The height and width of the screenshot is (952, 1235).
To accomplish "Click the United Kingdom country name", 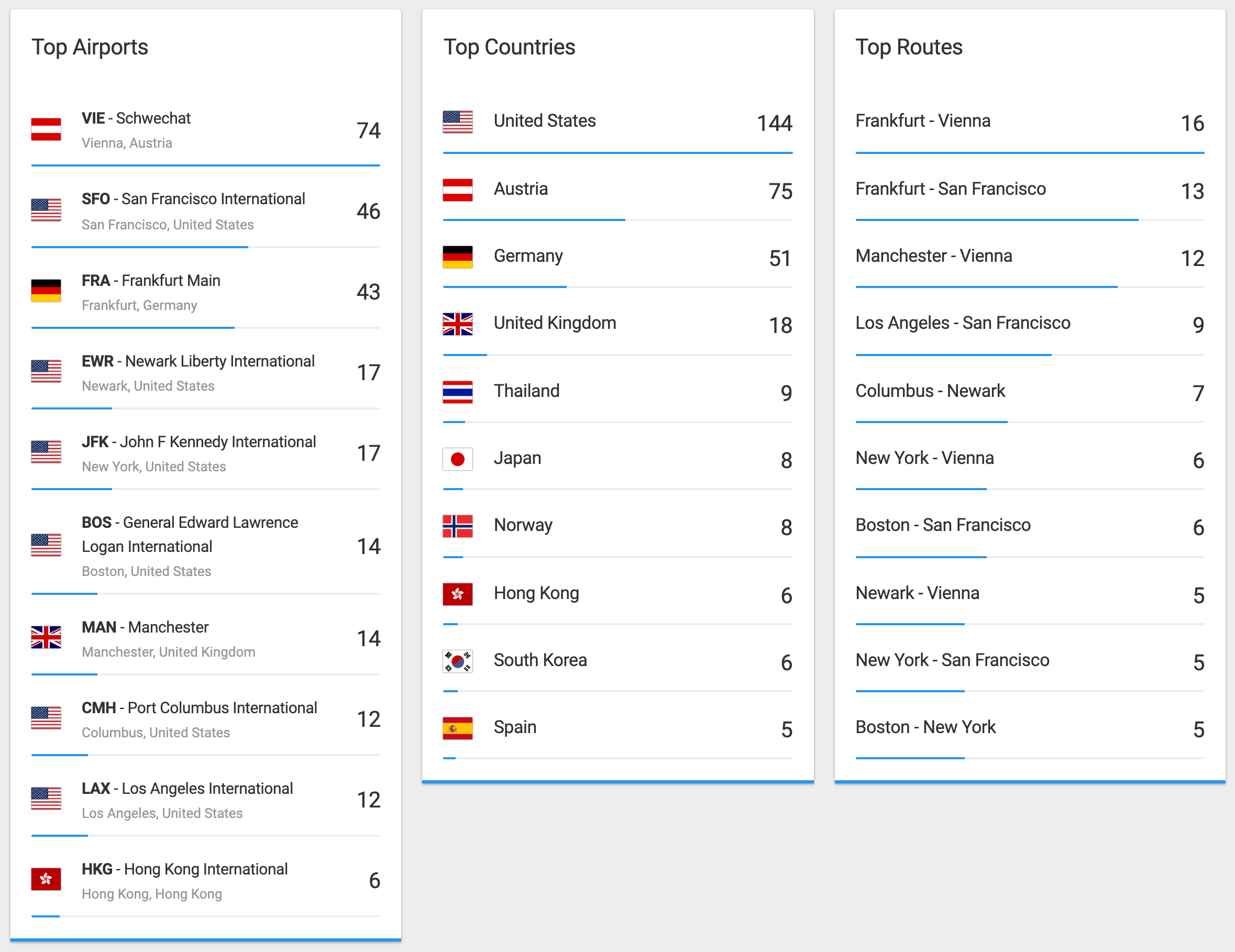I will [554, 323].
